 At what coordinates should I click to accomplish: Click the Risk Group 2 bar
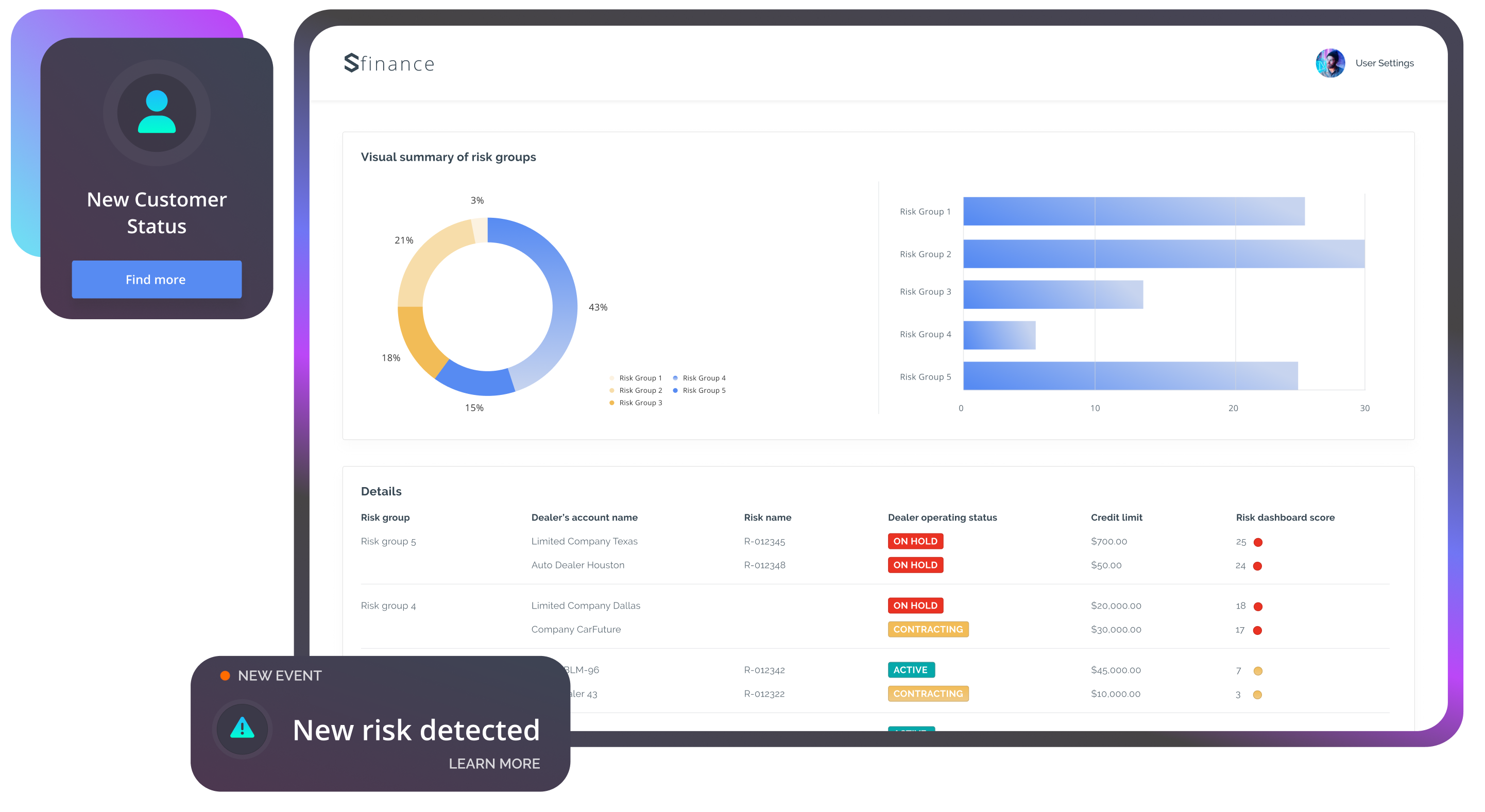[x=1163, y=254]
